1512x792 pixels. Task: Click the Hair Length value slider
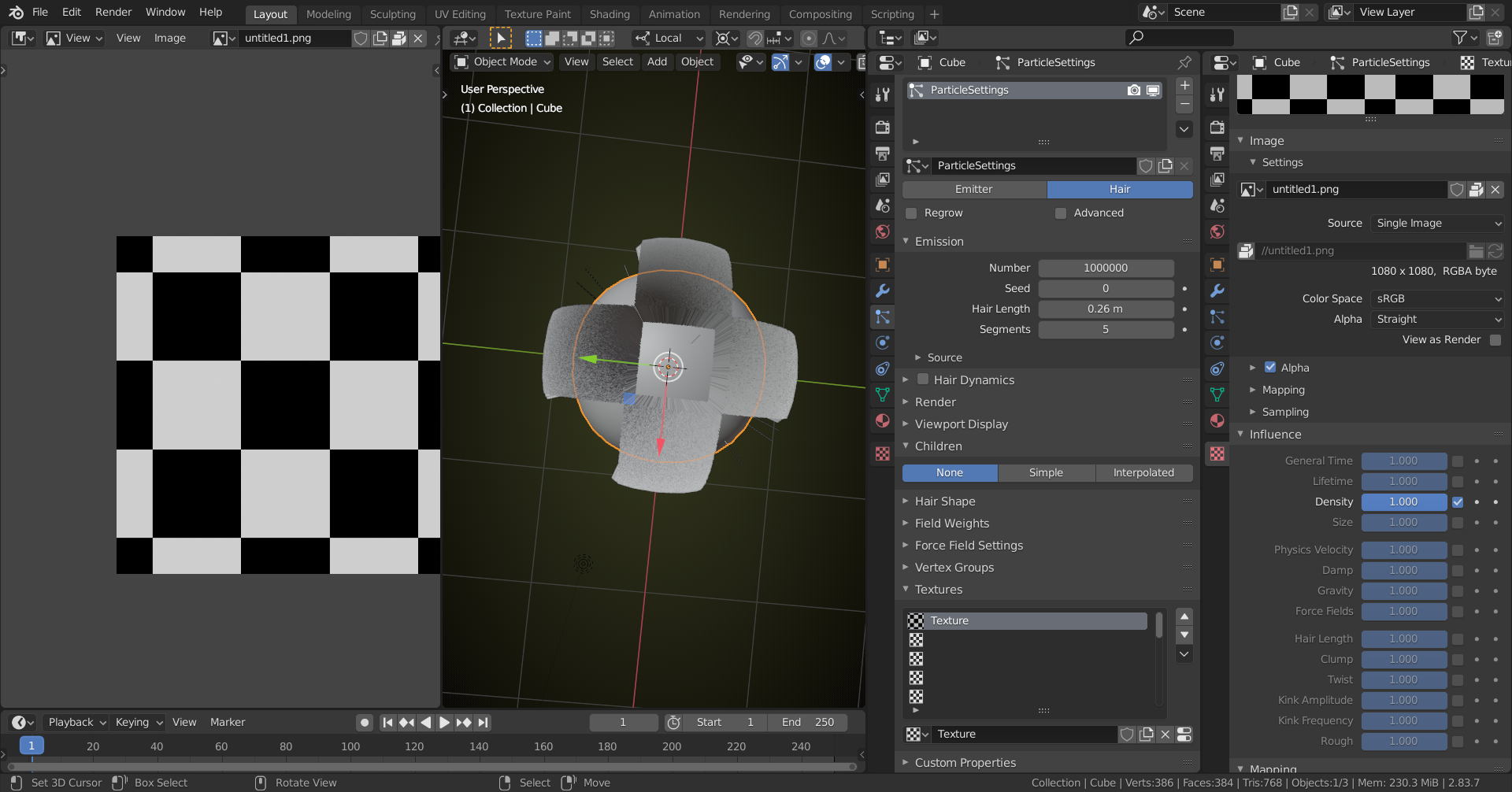coord(1106,309)
